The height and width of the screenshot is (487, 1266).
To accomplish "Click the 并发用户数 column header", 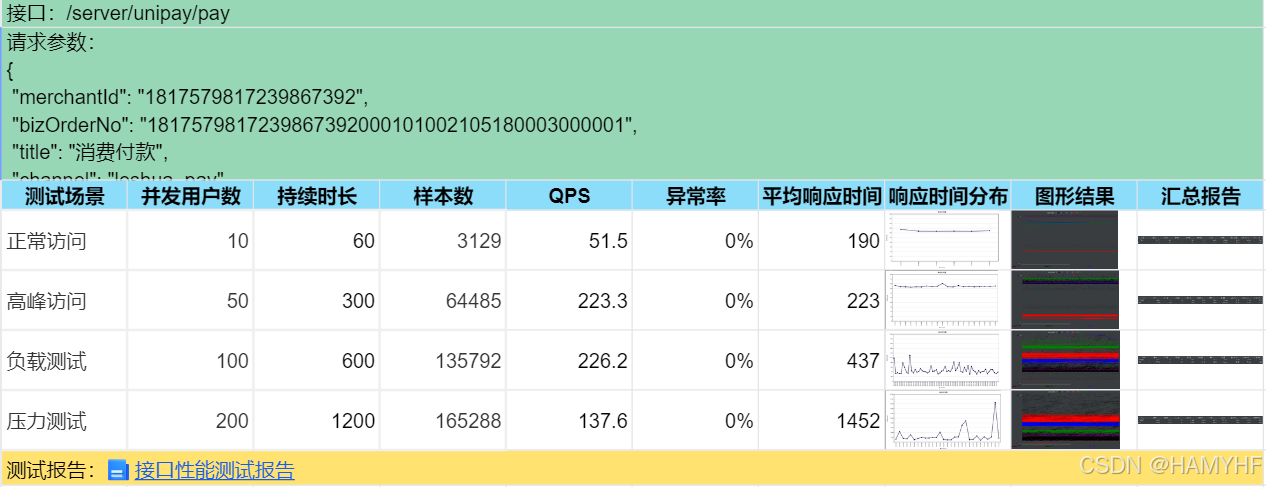I will 190,195.
